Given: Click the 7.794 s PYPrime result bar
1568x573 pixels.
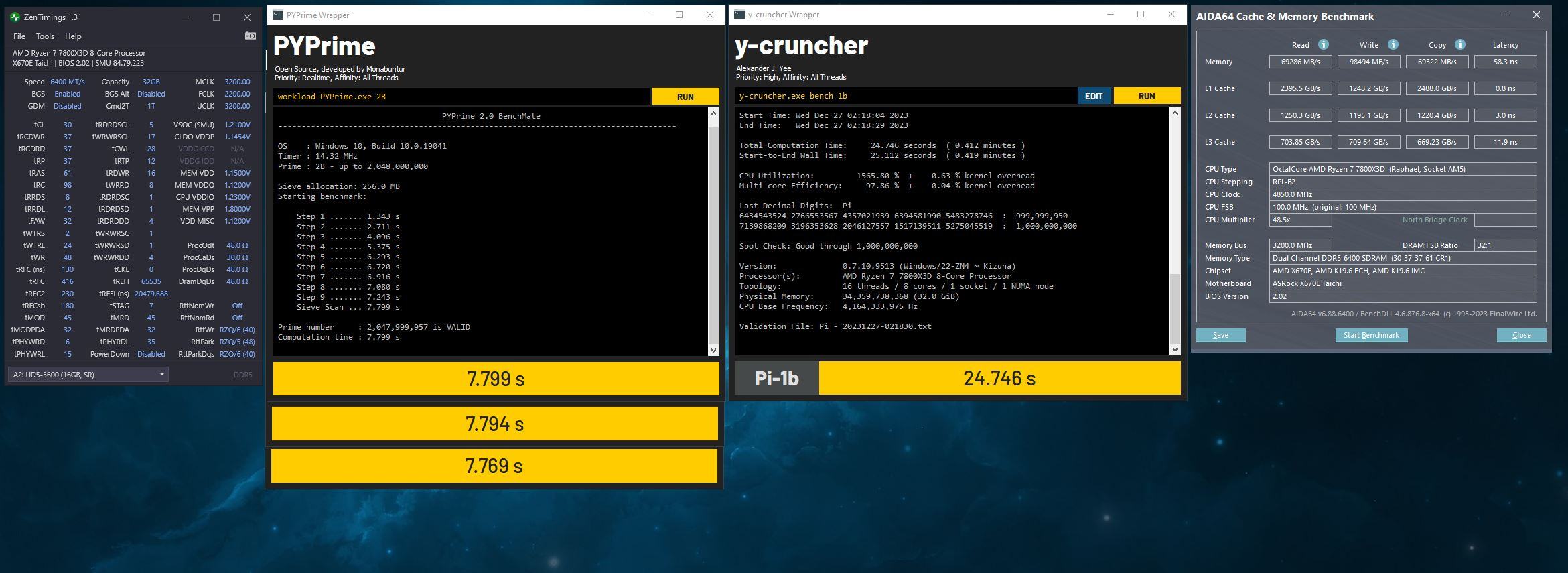Looking at the screenshot, I should coord(494,424).
